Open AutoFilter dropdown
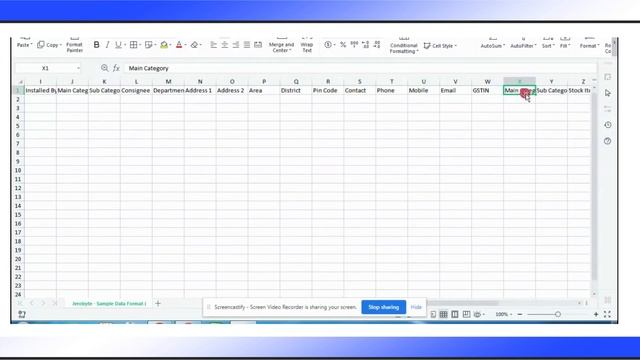 [523, 45]
